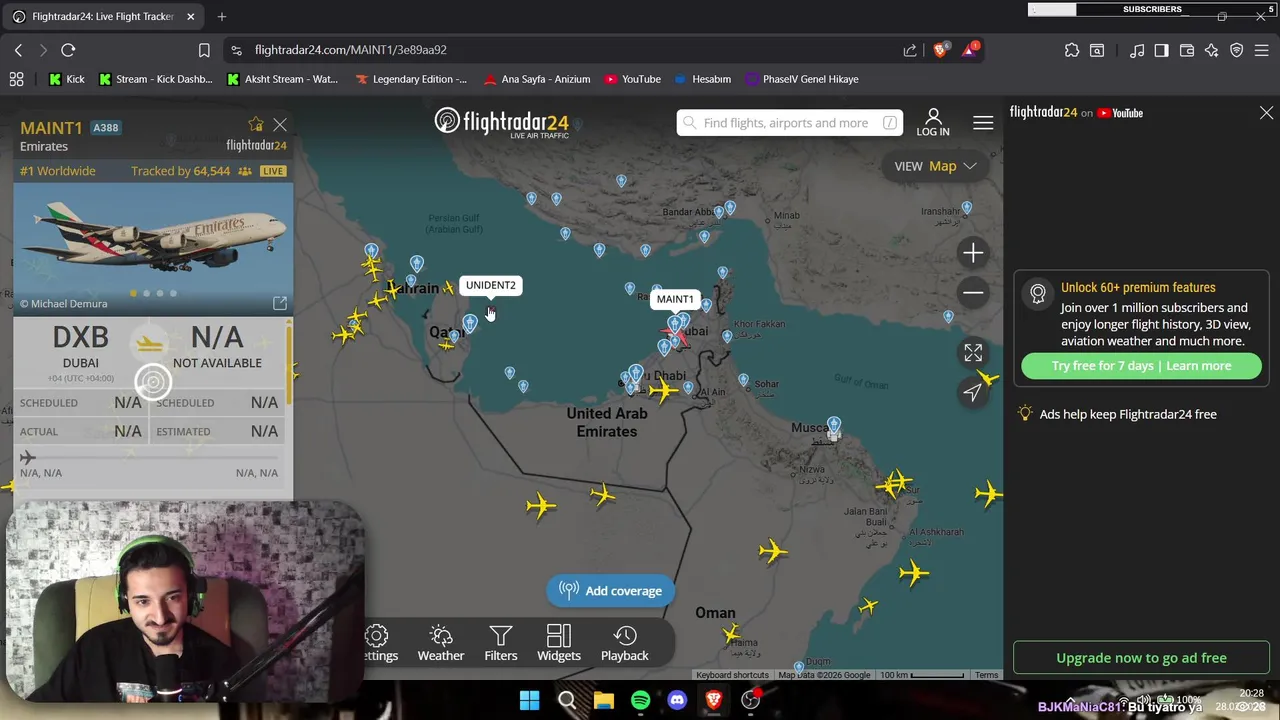Select the fourth photo carousel dot

[x=173, y=293]
